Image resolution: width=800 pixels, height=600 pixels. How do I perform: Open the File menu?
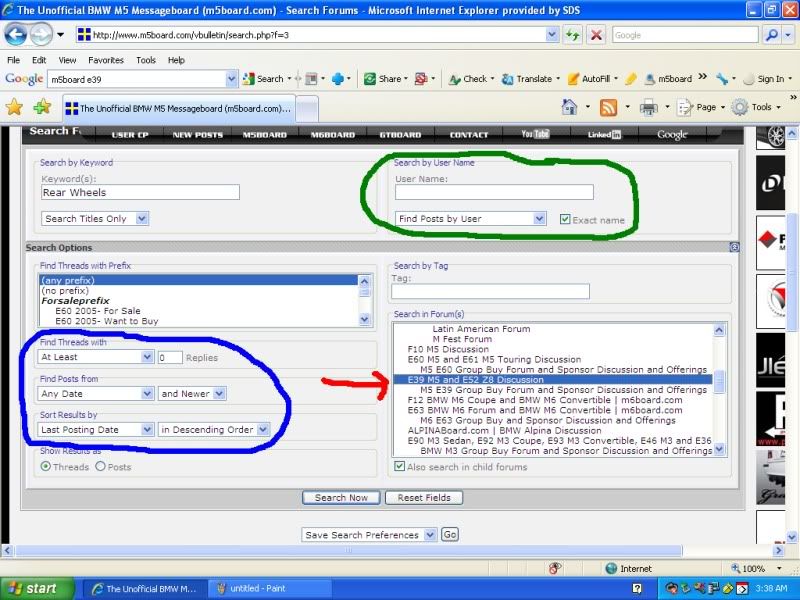pyautogui.click(x=13, y=60)
